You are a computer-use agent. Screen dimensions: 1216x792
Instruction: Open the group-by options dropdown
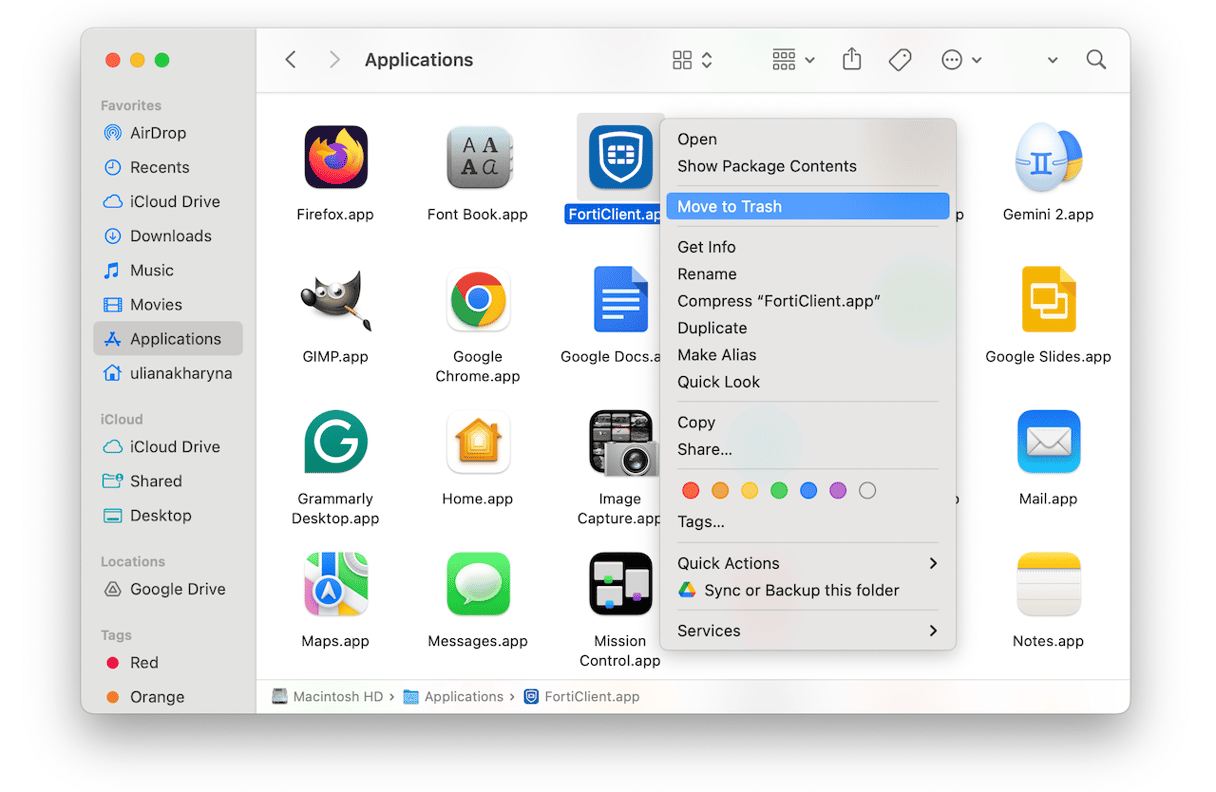[x=793, y=60]
